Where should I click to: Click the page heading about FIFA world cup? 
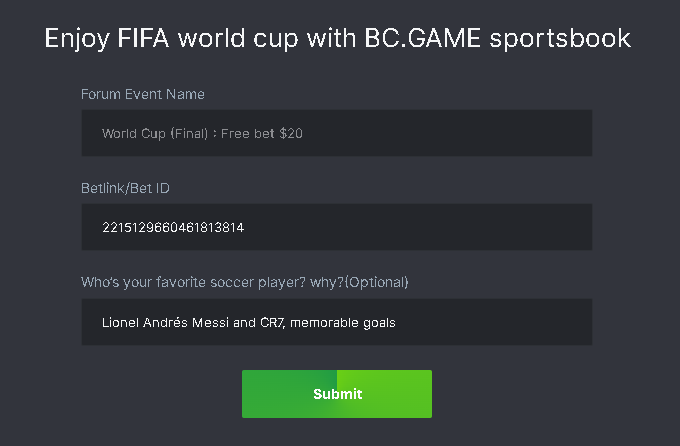pyautogui.click(x=338, y=38)
